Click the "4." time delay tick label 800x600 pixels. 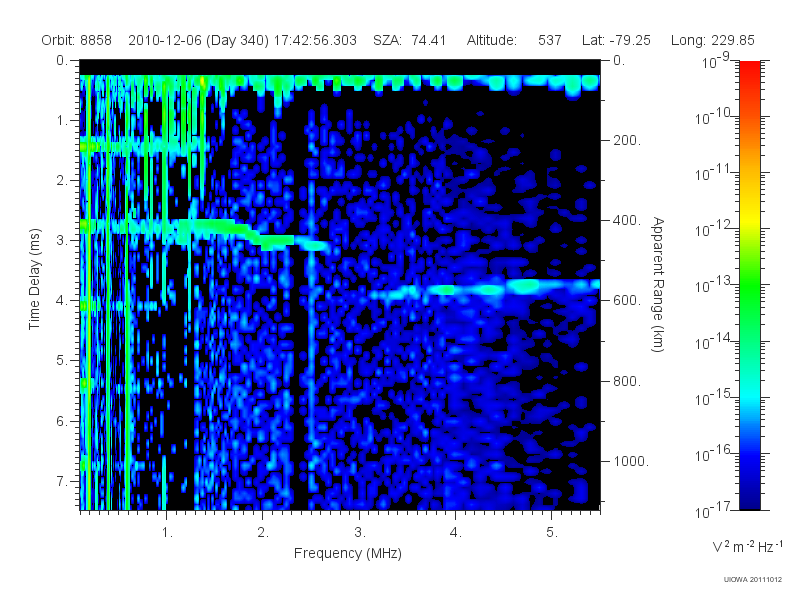[x=62, y=301]
